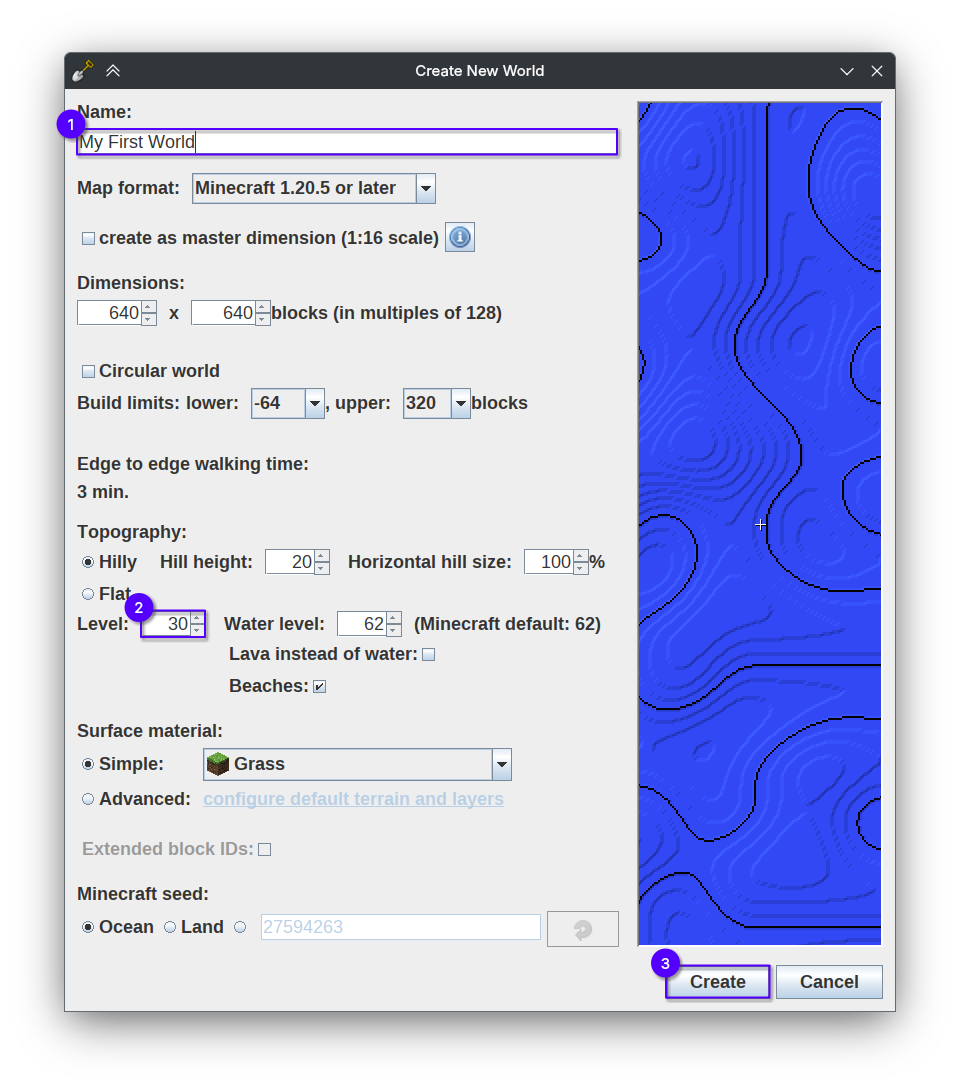Increase Hill height with up arrow
This screenshot has width=960, height=1088.
tap(322, 556)
